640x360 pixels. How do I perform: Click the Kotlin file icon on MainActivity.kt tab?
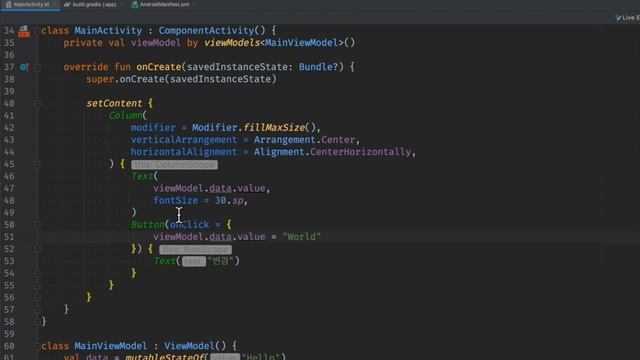9,4
